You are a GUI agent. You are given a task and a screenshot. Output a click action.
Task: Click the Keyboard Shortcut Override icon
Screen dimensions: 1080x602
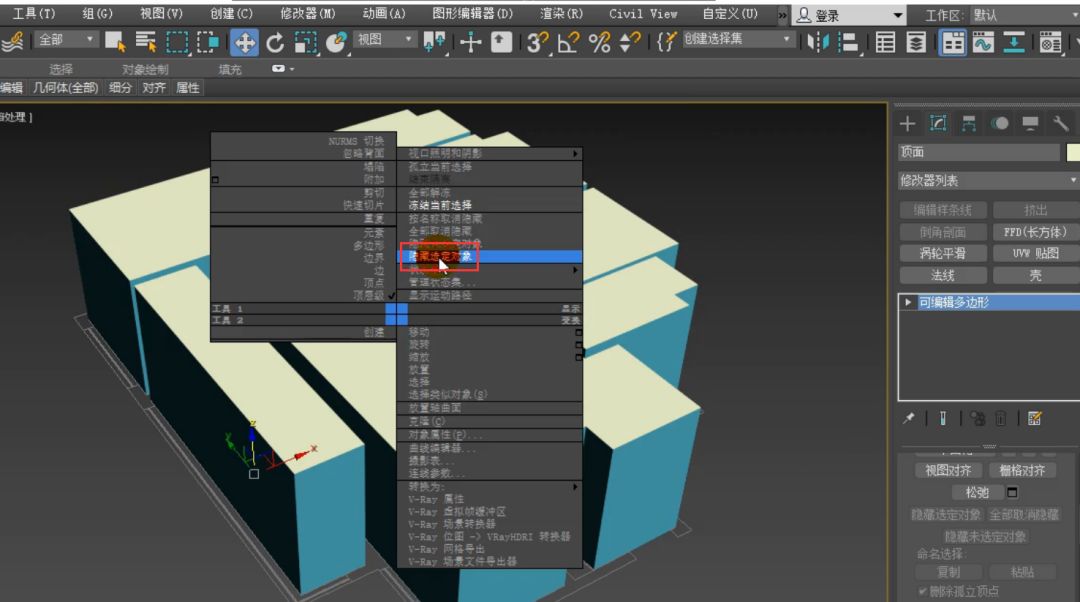pyautogui.click(x=501, y=43)
